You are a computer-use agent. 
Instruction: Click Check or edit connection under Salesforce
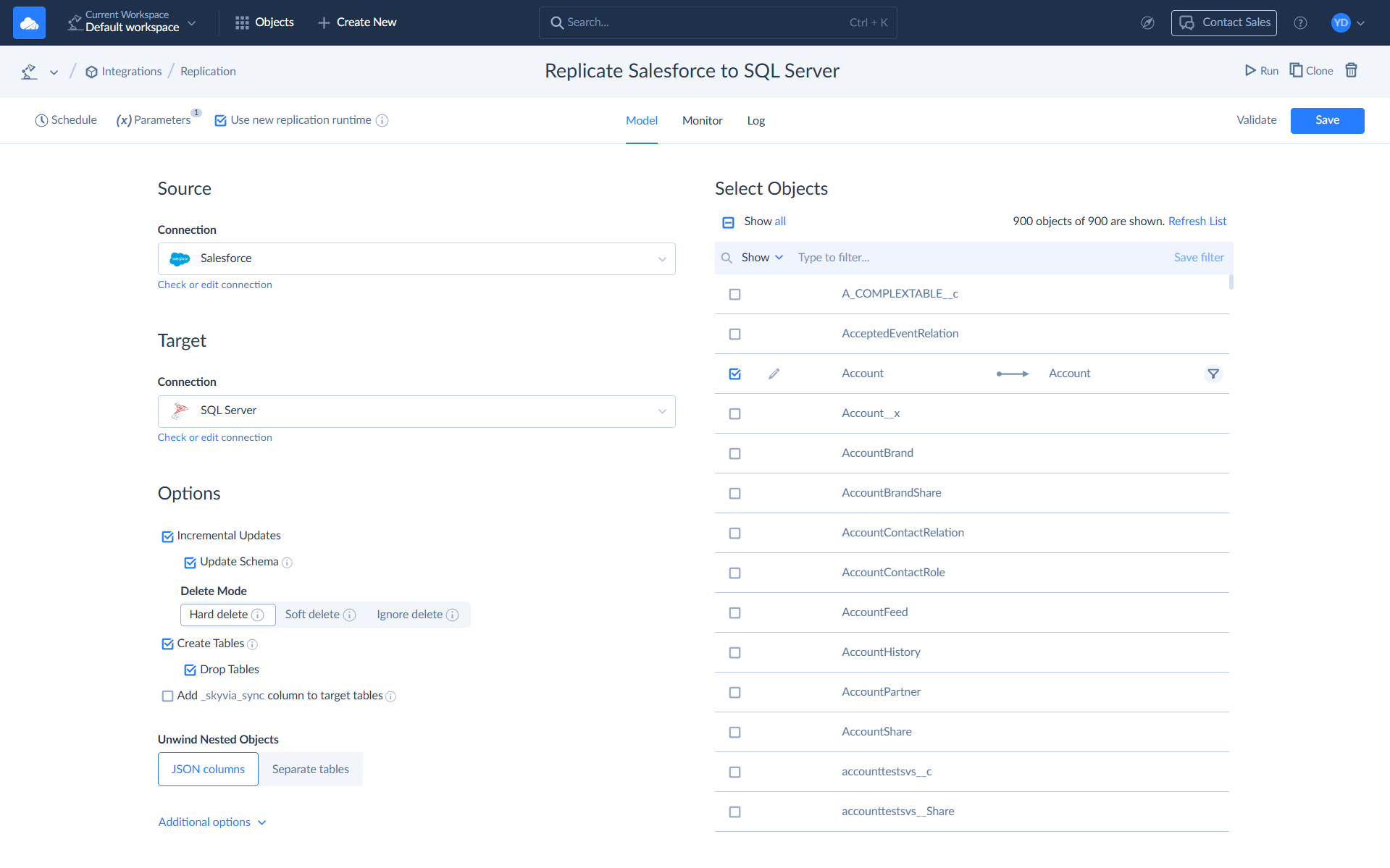pyautogui.click(x=215, y=285)
